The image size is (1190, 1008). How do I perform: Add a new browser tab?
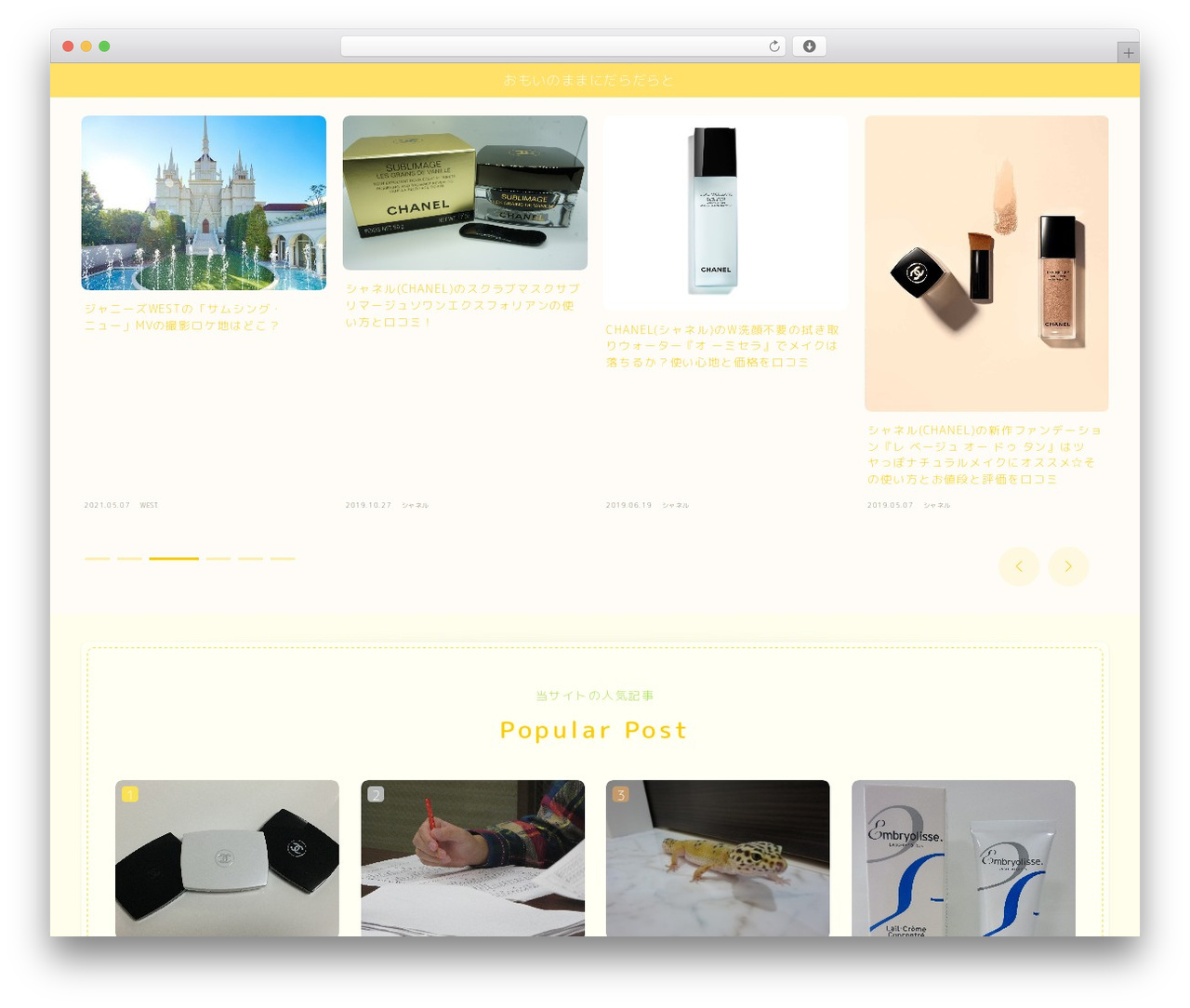[x=1128, y=53]
